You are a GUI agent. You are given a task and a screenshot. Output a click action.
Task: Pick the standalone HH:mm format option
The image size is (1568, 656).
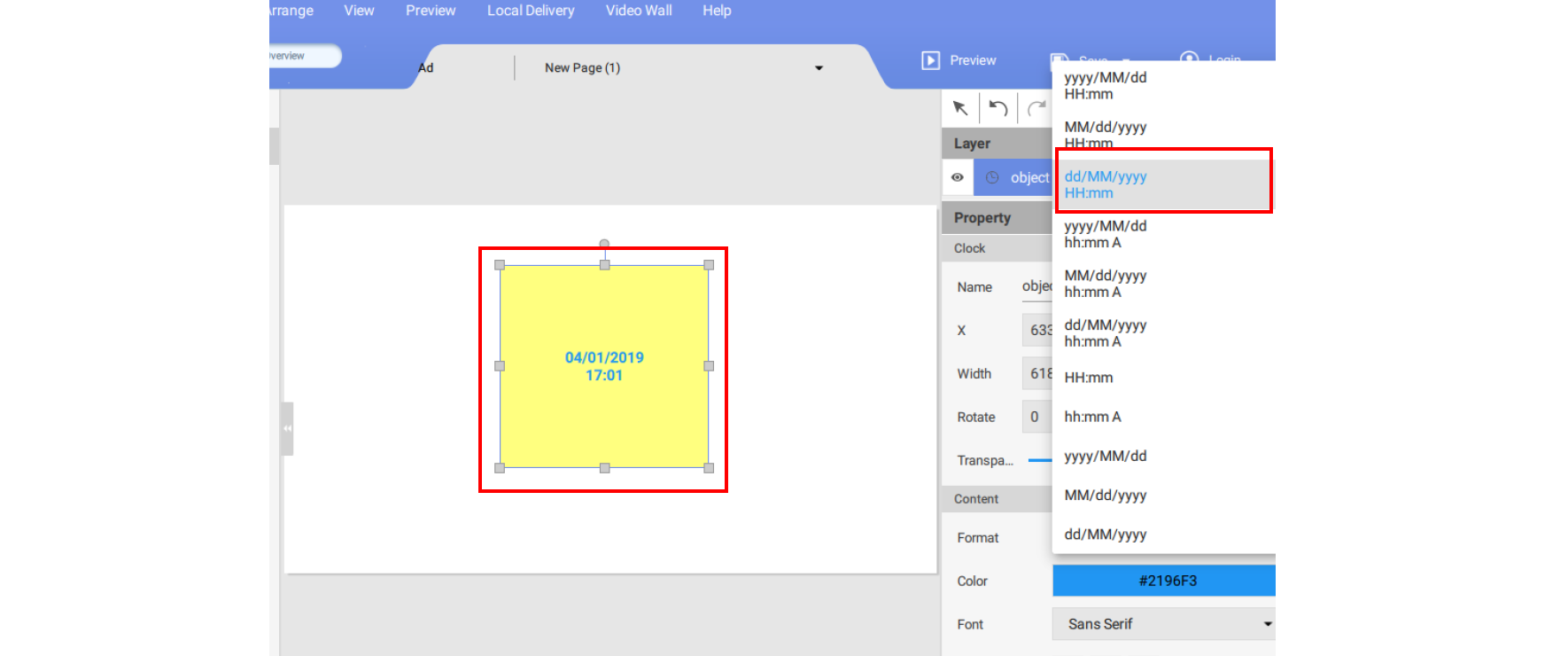pos(1089,378)
